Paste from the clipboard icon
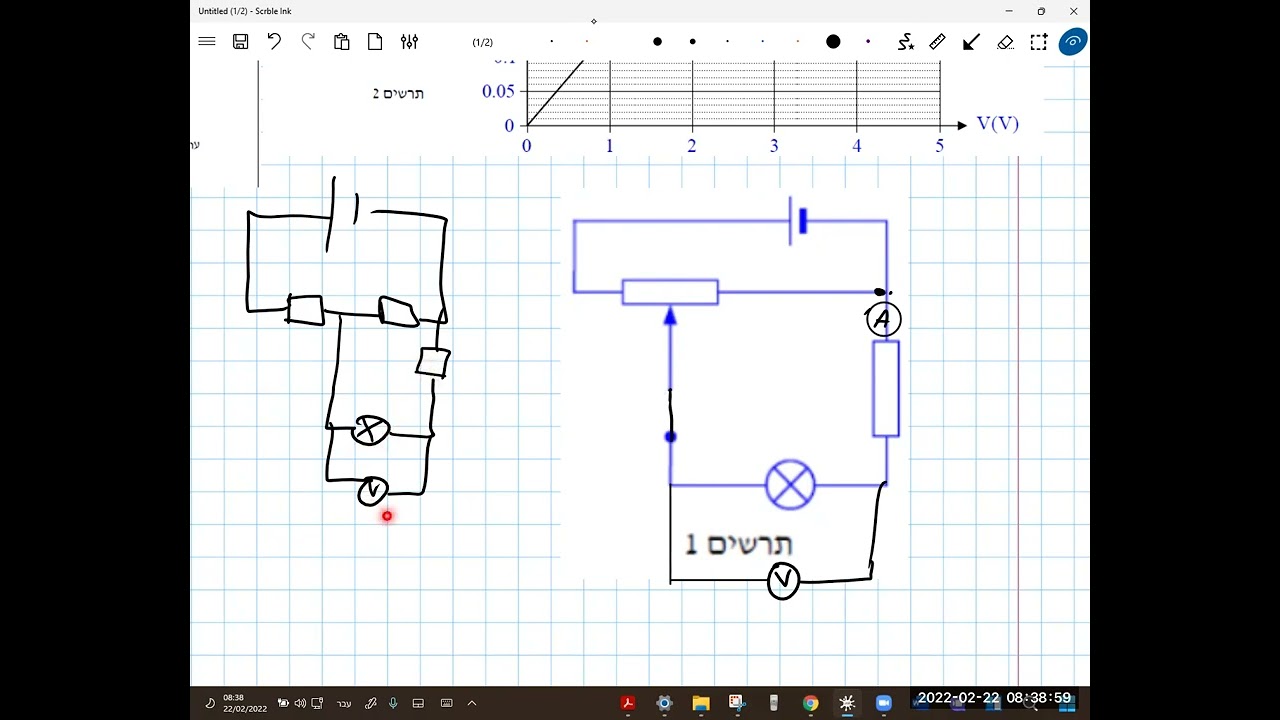Screen dimensions: 1280x720 342,42
